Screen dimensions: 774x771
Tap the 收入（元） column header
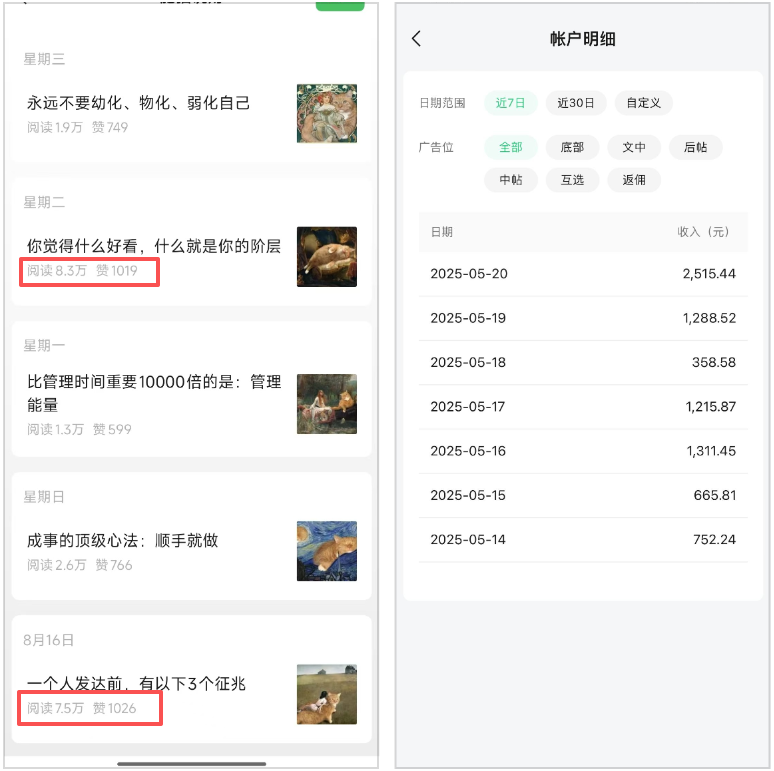(x=703, y=231)
